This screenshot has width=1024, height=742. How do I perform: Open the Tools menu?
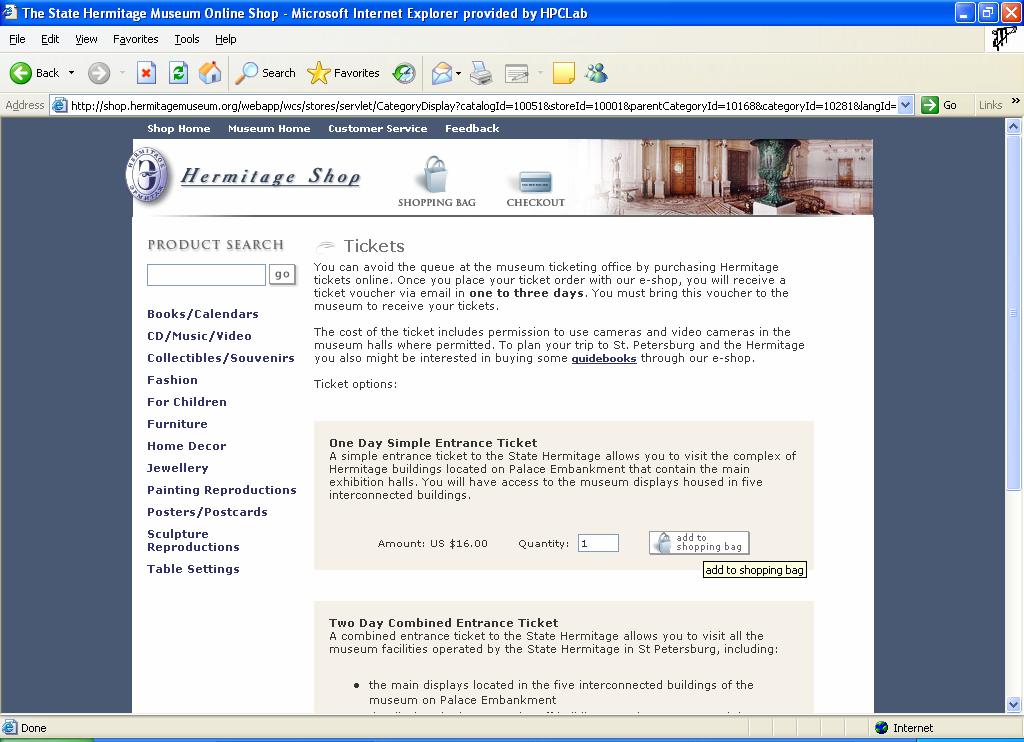tap(187, 39)
